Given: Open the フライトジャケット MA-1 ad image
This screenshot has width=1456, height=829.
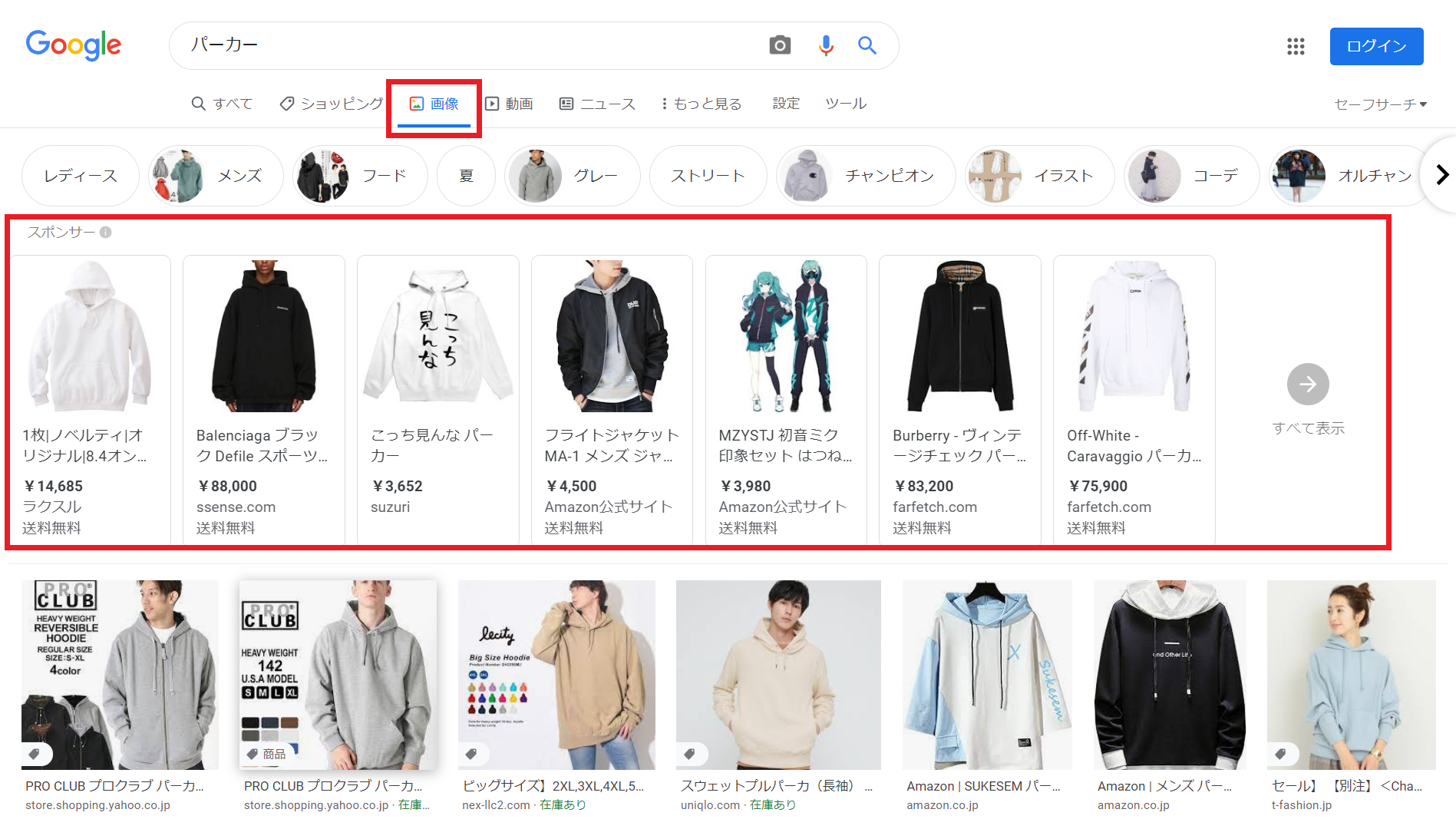Looking at the screenshot, I should [612, 335].
